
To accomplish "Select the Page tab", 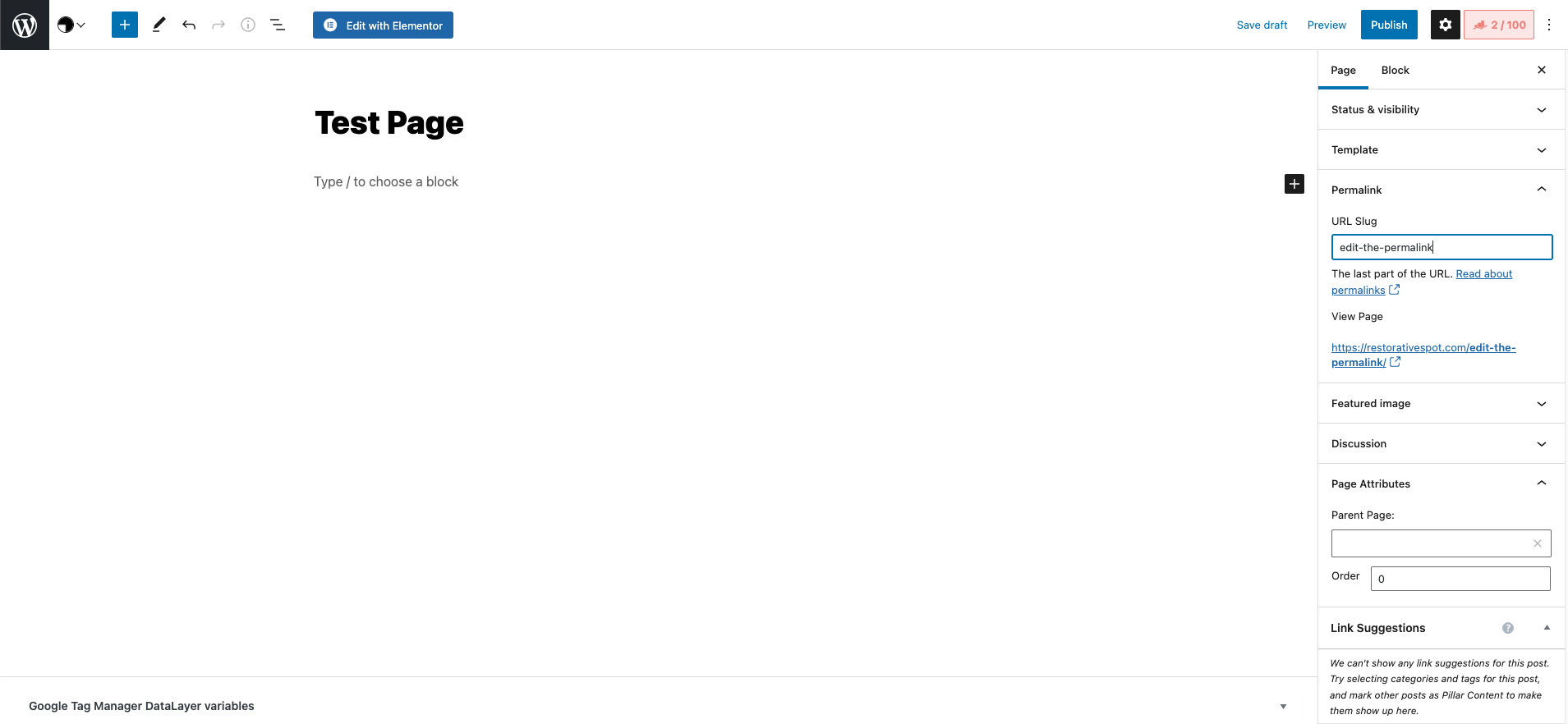I will click(x=1343, y=70).
